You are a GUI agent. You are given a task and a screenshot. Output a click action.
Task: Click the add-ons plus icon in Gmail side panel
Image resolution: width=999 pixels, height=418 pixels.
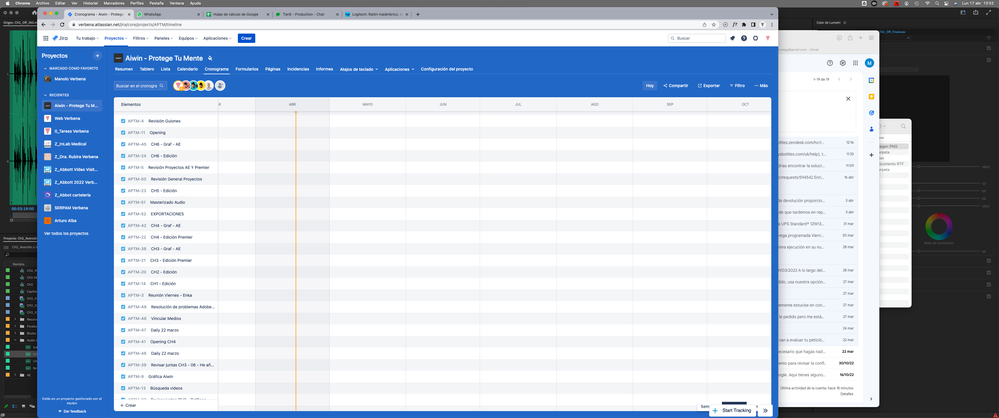tap(871, 155)
